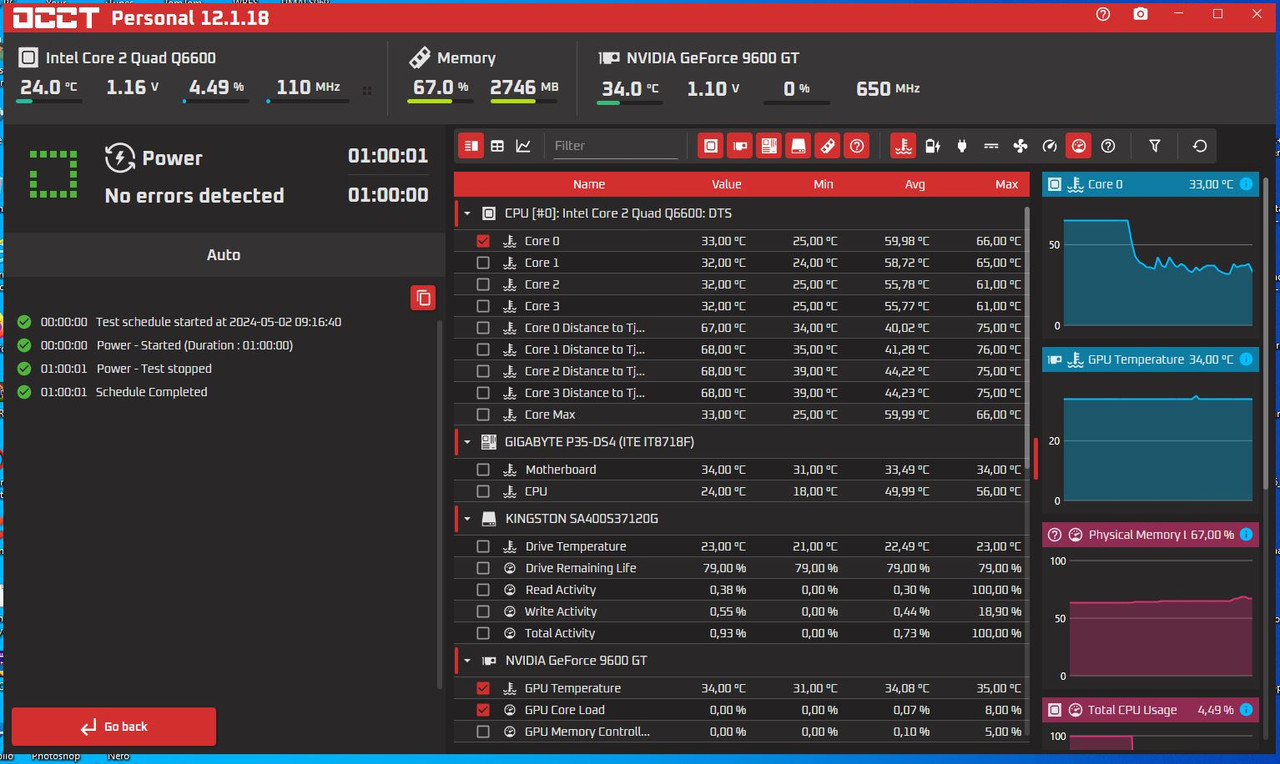This screenshot has height=764, width=1280.
Task: Select the Memory summary title
Action: tap(466, 58)
